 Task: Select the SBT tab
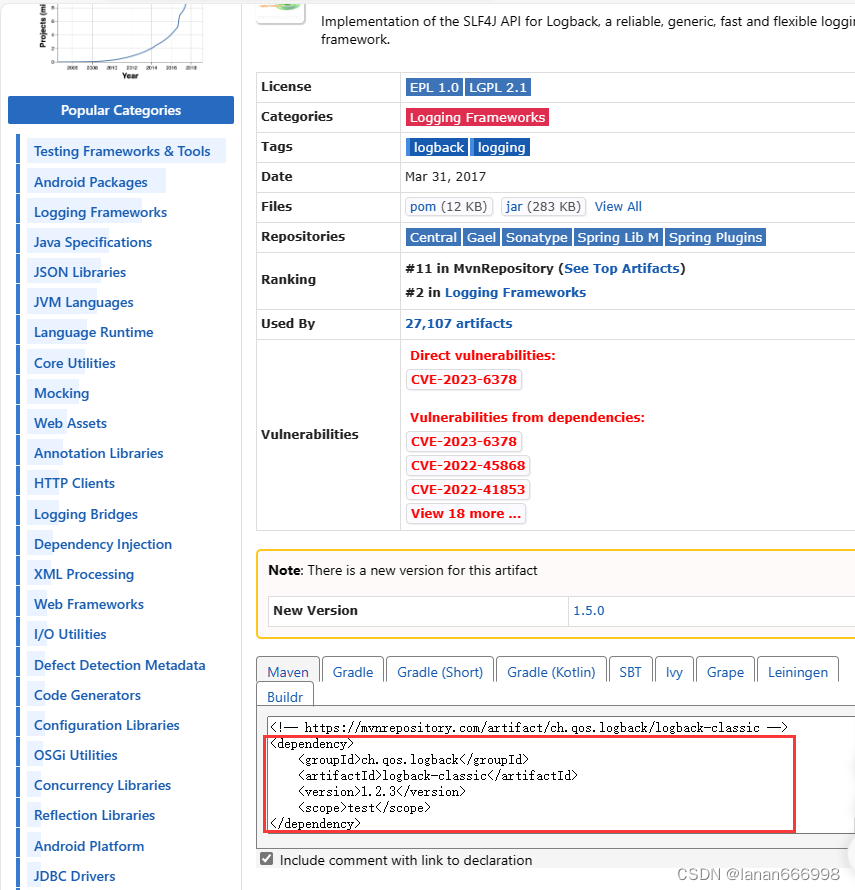(630, 672)
